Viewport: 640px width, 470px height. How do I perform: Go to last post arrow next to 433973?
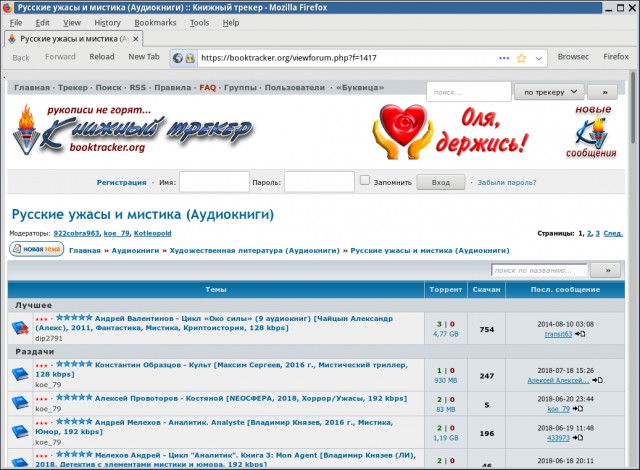[x=577, y=438]
